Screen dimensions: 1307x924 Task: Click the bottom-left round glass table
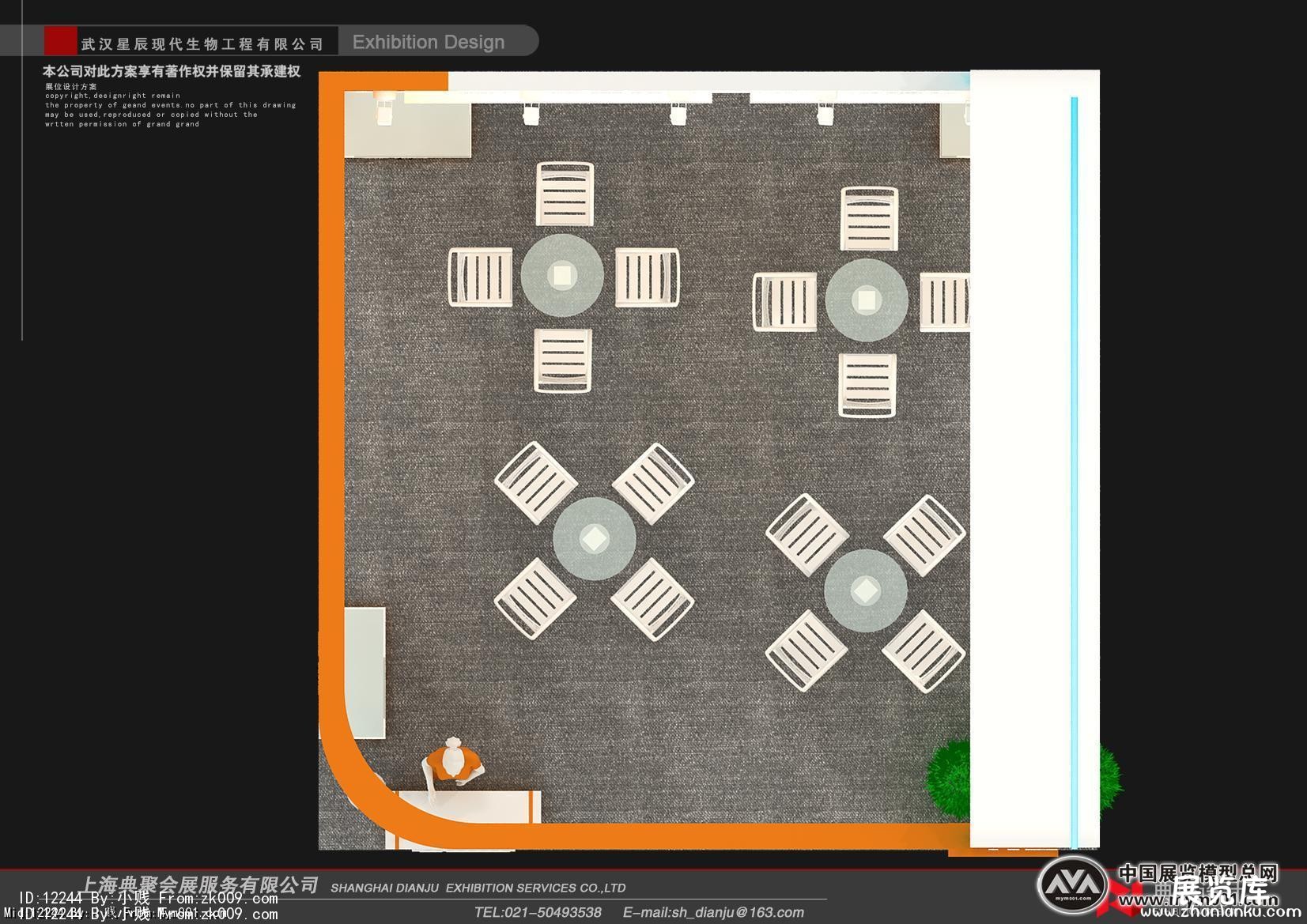tap(594, 539)
